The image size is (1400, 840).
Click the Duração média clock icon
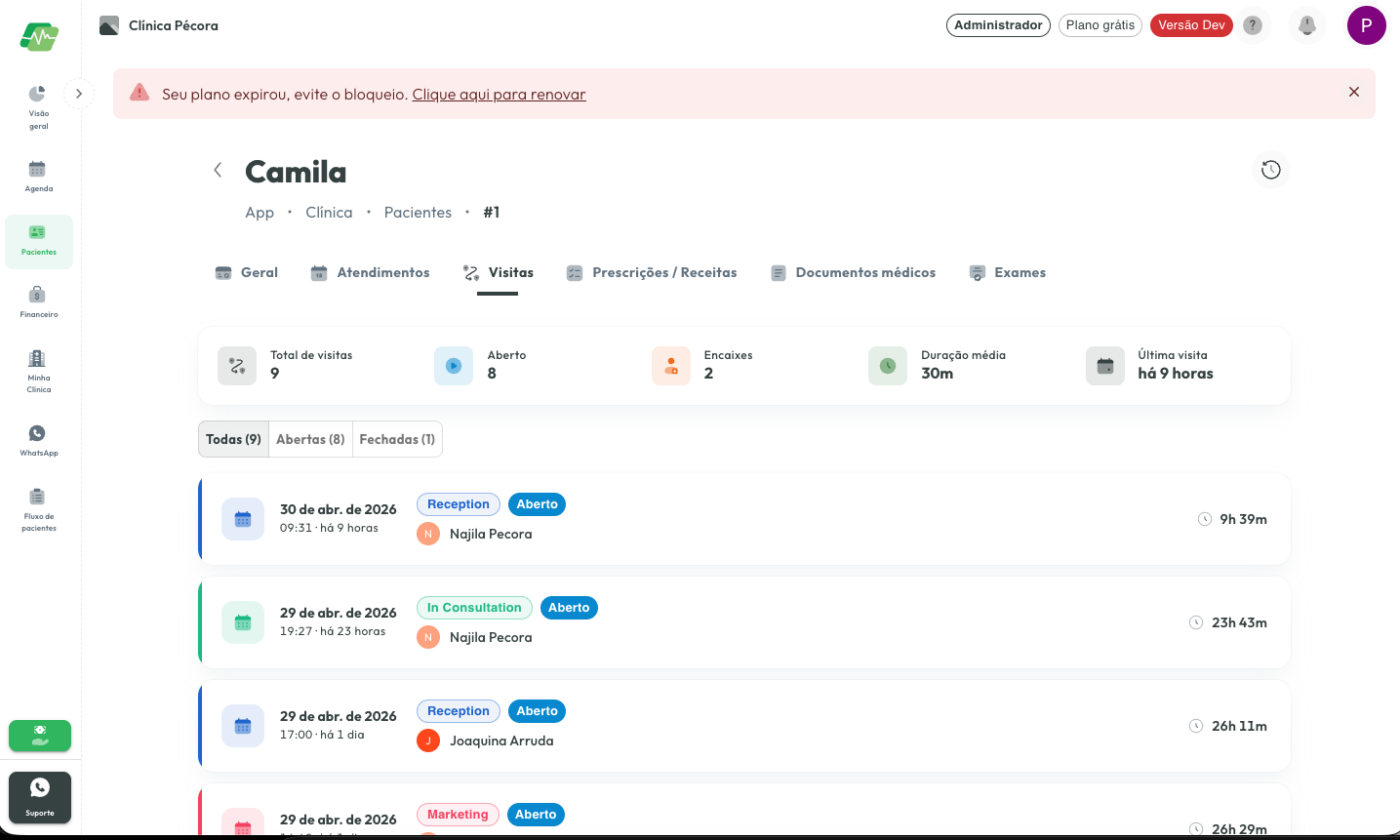pyautogui.click(x=888, y=366)
